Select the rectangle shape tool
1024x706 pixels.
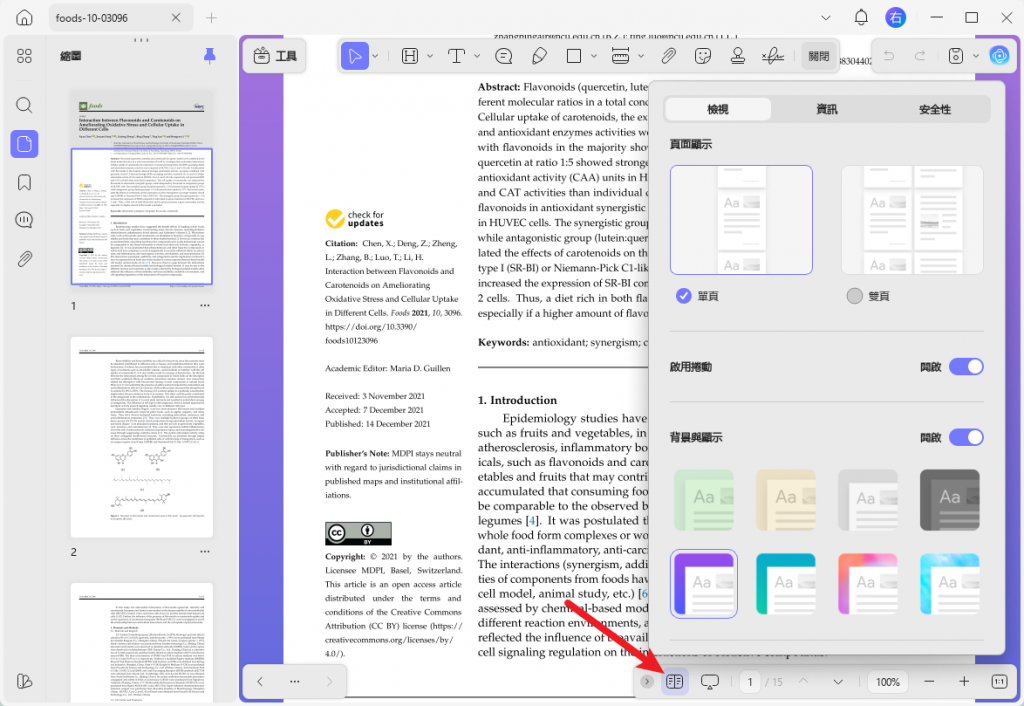pyautogui.click(x=574, y=56)
